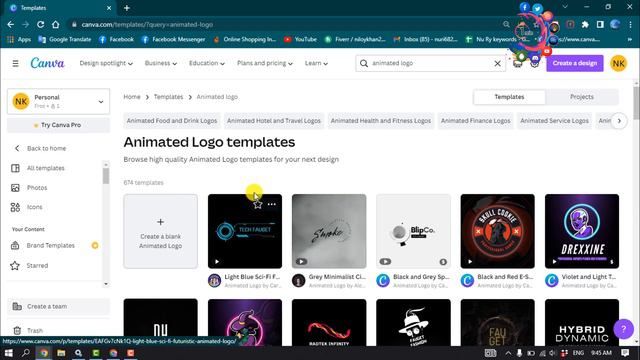Expand Plans and pricing menu
The height and width of the screenshot is (360, 640).
(264, 63)
